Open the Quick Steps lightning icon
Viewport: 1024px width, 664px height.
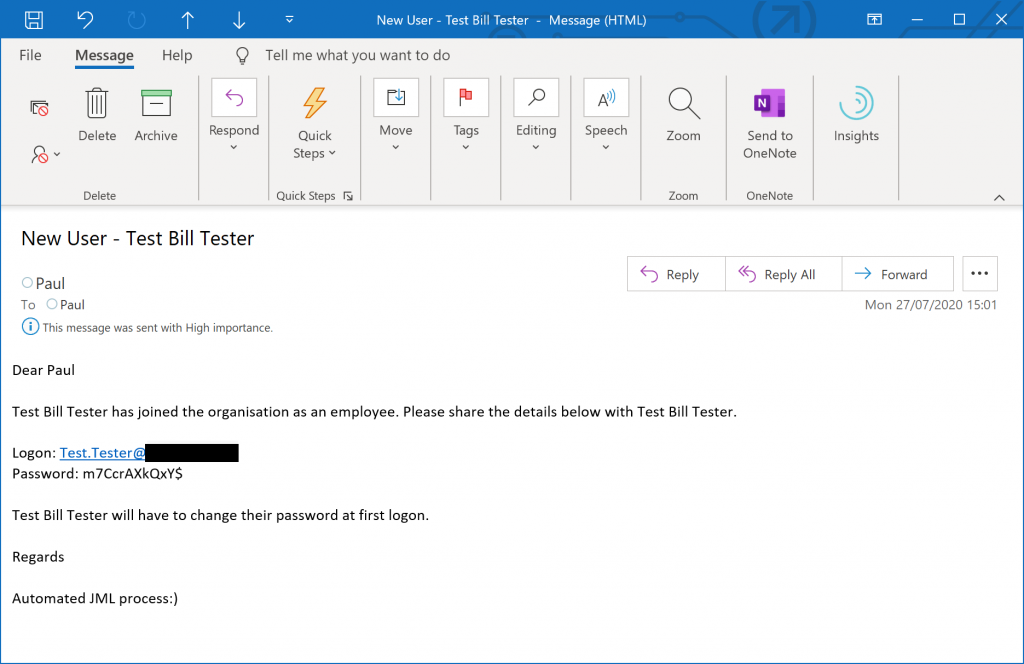[315, 103]
